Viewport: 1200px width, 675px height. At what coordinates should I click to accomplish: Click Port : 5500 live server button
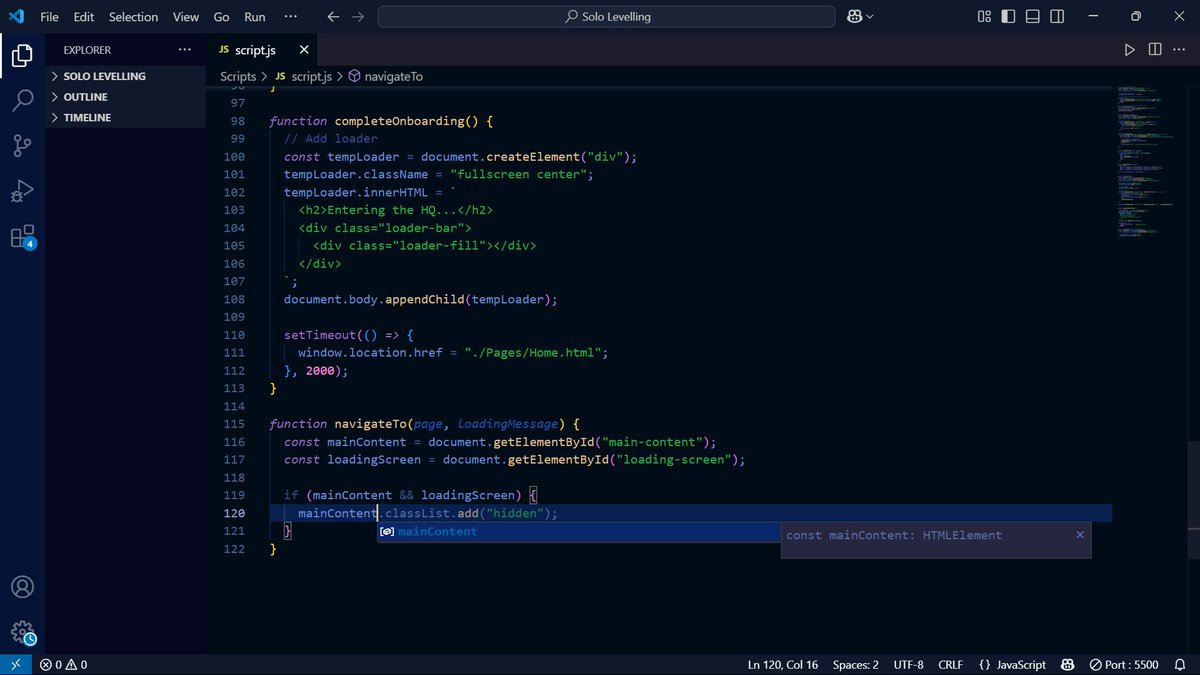point(1123,665)
